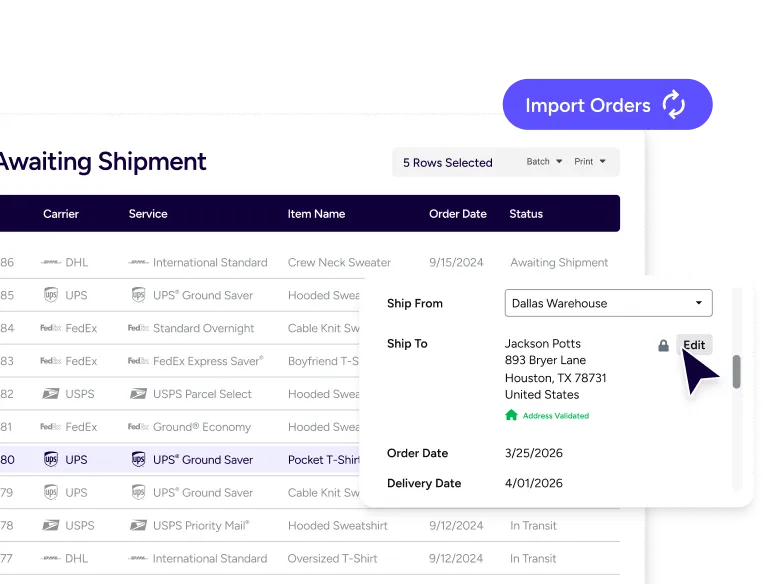Screen dimensions: 779x584
Task: Click the UPS shield icon in highlighted row
Action: 51,460
